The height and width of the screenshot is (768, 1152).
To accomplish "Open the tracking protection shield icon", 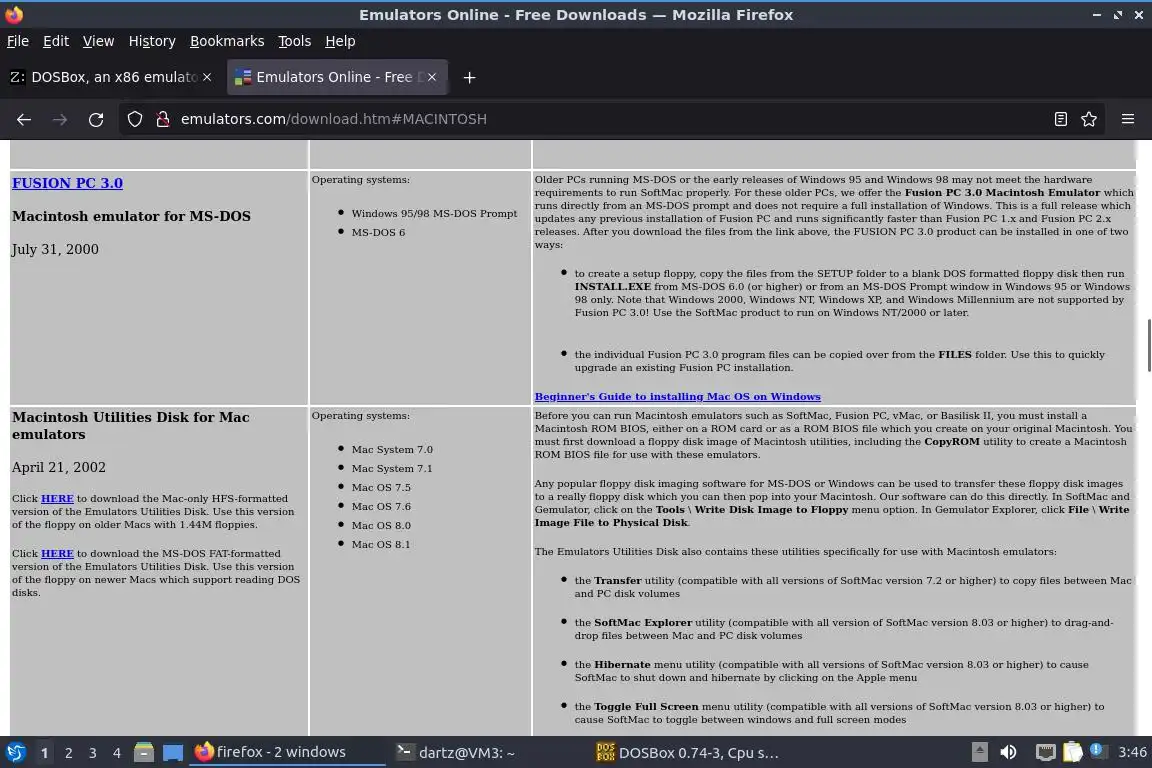I will [x=134, y=119].
